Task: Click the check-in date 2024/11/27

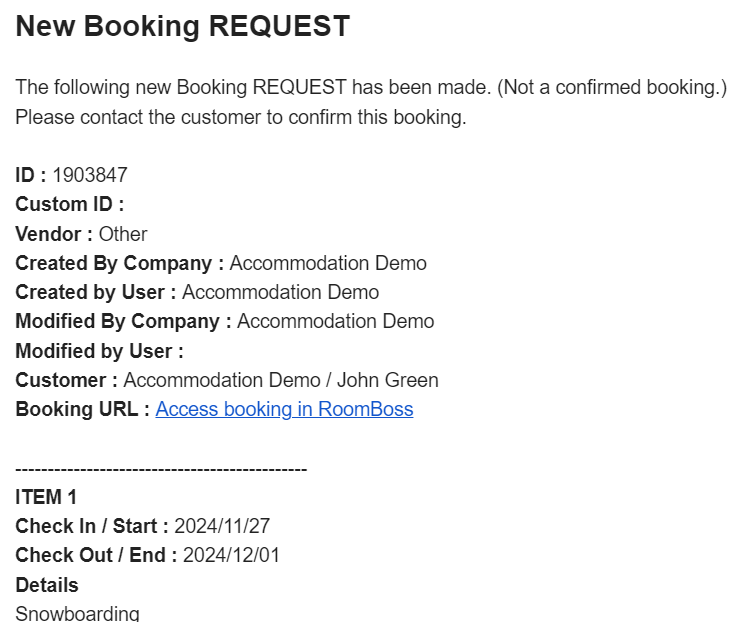Action: [x=222, y=526]
